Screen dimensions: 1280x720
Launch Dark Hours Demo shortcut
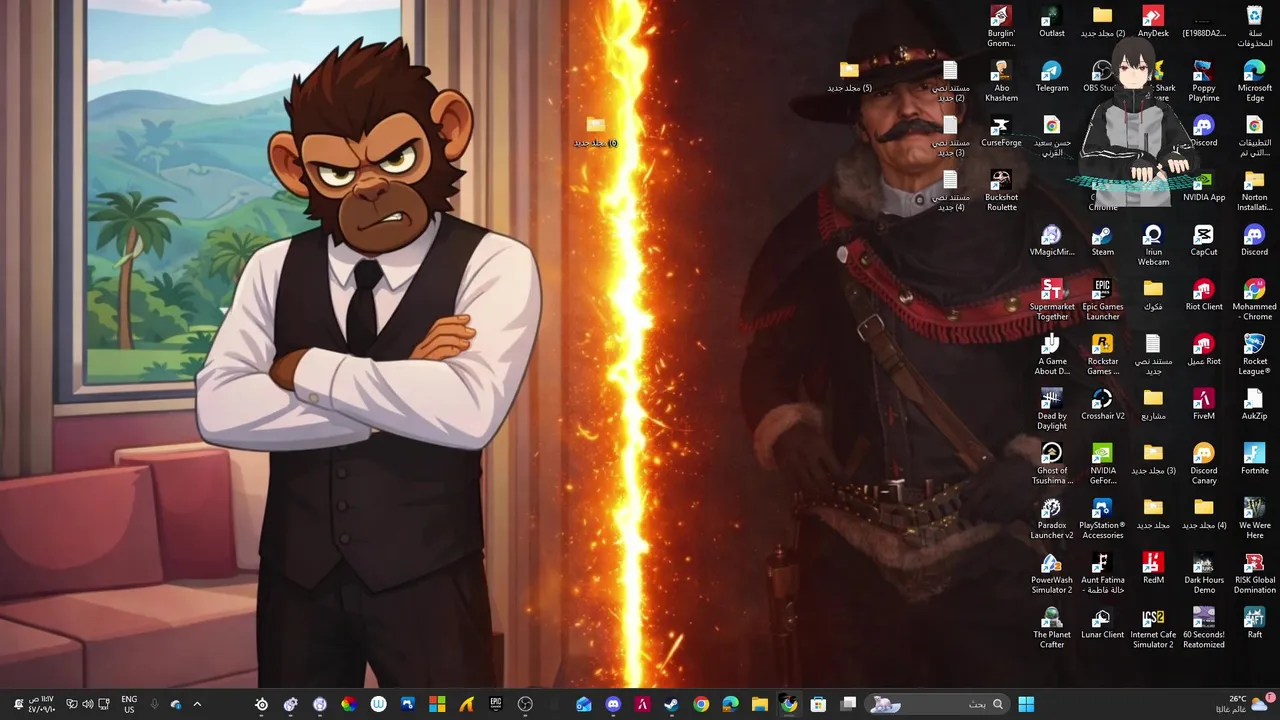(1204, 574)
